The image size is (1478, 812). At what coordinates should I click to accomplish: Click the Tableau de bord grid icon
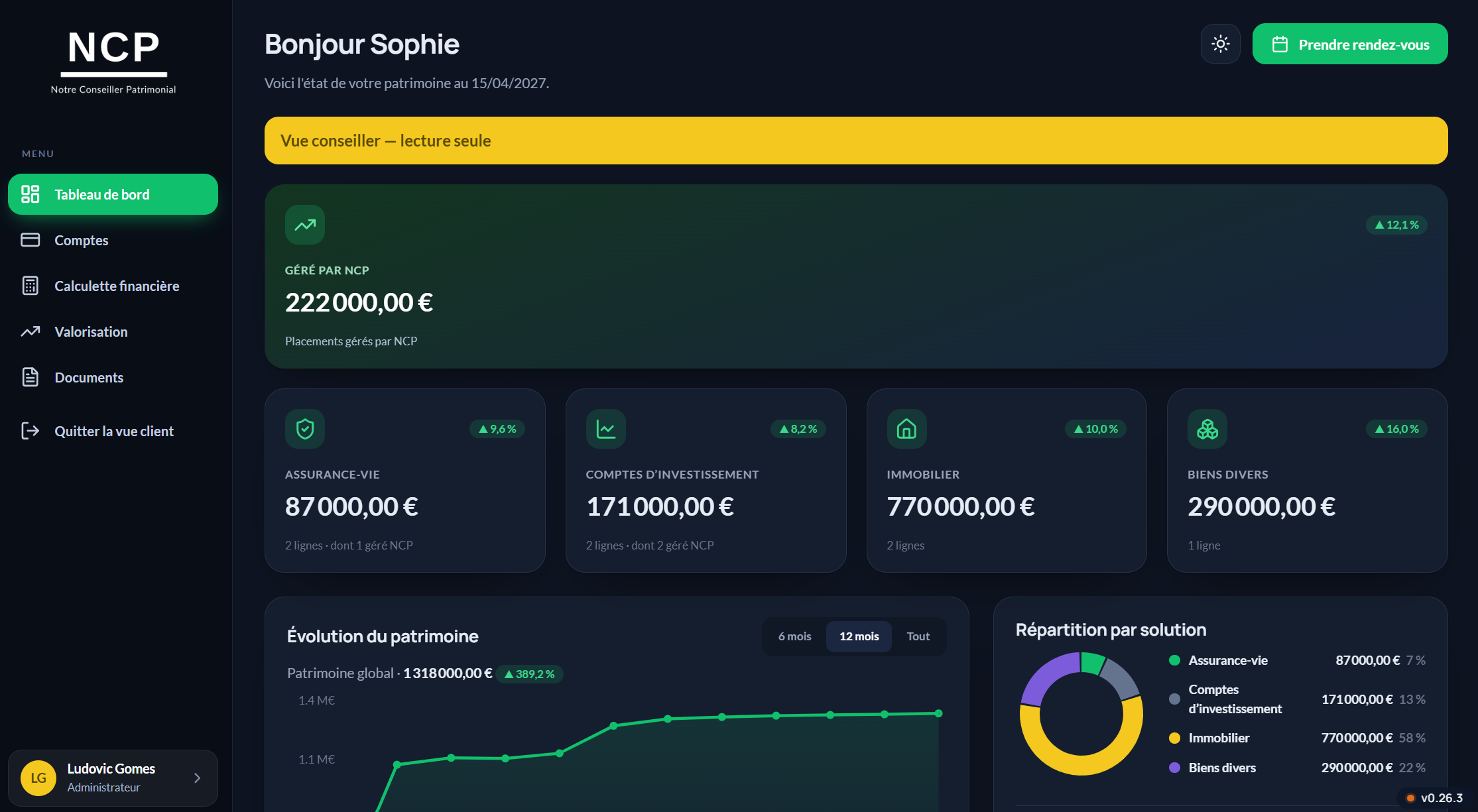coord(31,194)
